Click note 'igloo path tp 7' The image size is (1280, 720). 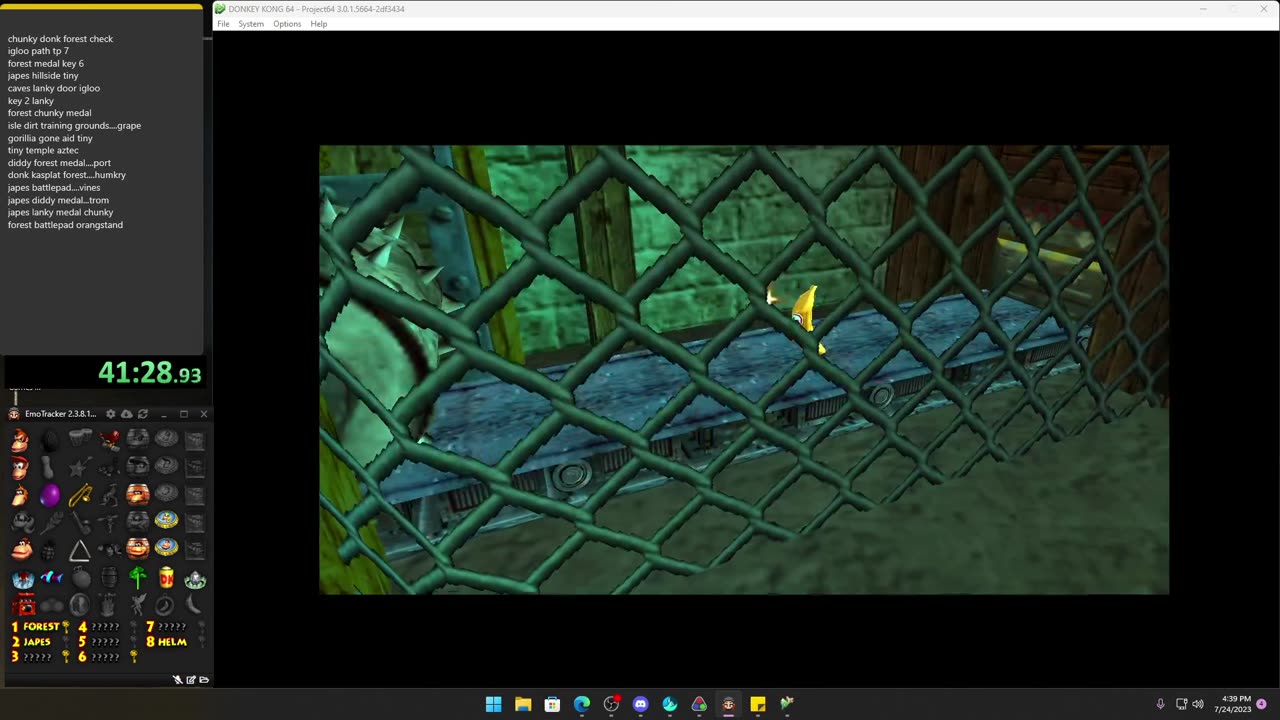[x=38, y=51]
